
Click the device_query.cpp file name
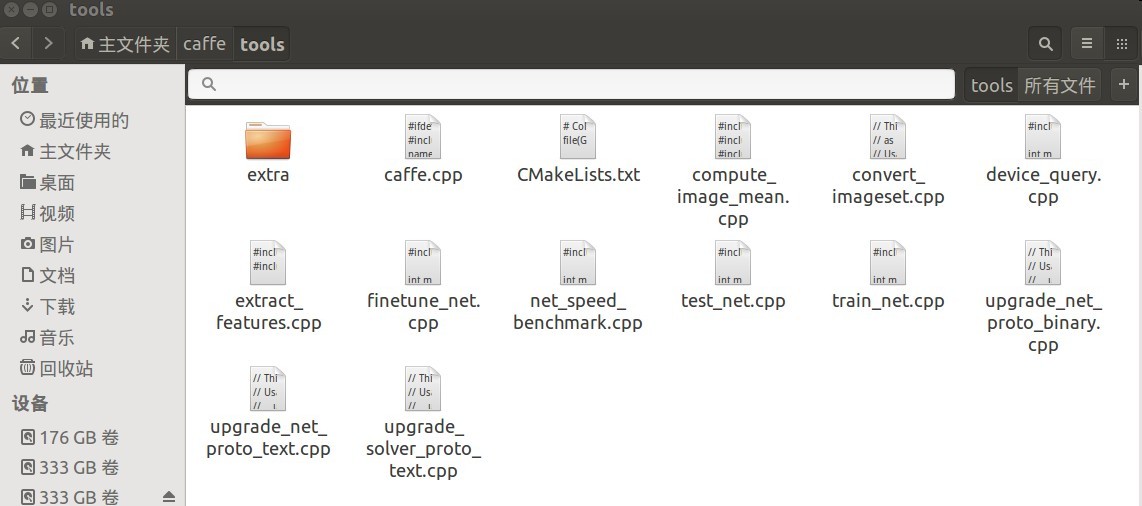point(1043,186)
